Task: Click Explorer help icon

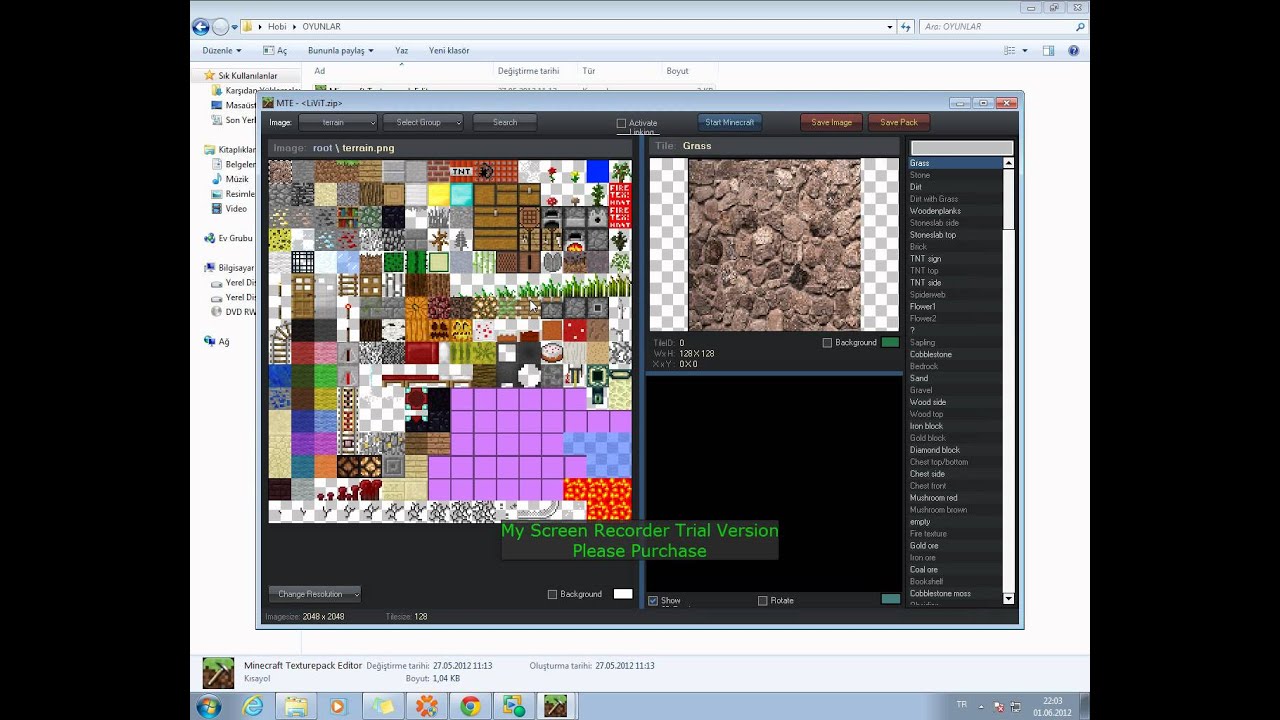Action: tap(1075, 50)
